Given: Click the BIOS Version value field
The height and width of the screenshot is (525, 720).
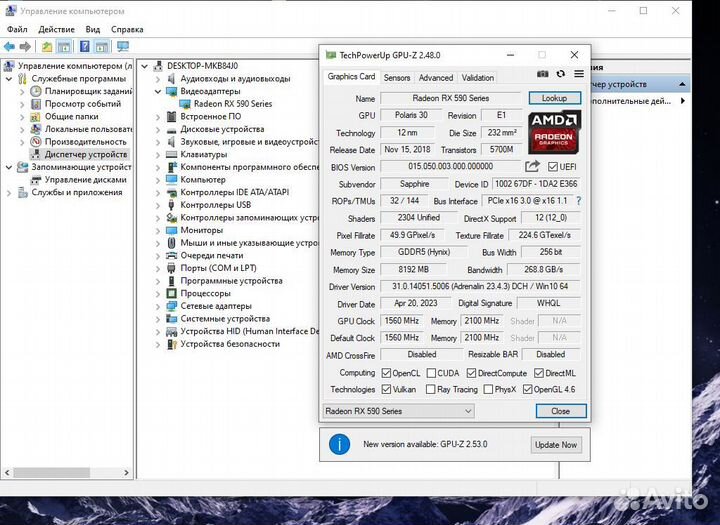Looking at the screenshot, I should pyautogui.click(x=450, y=166).
